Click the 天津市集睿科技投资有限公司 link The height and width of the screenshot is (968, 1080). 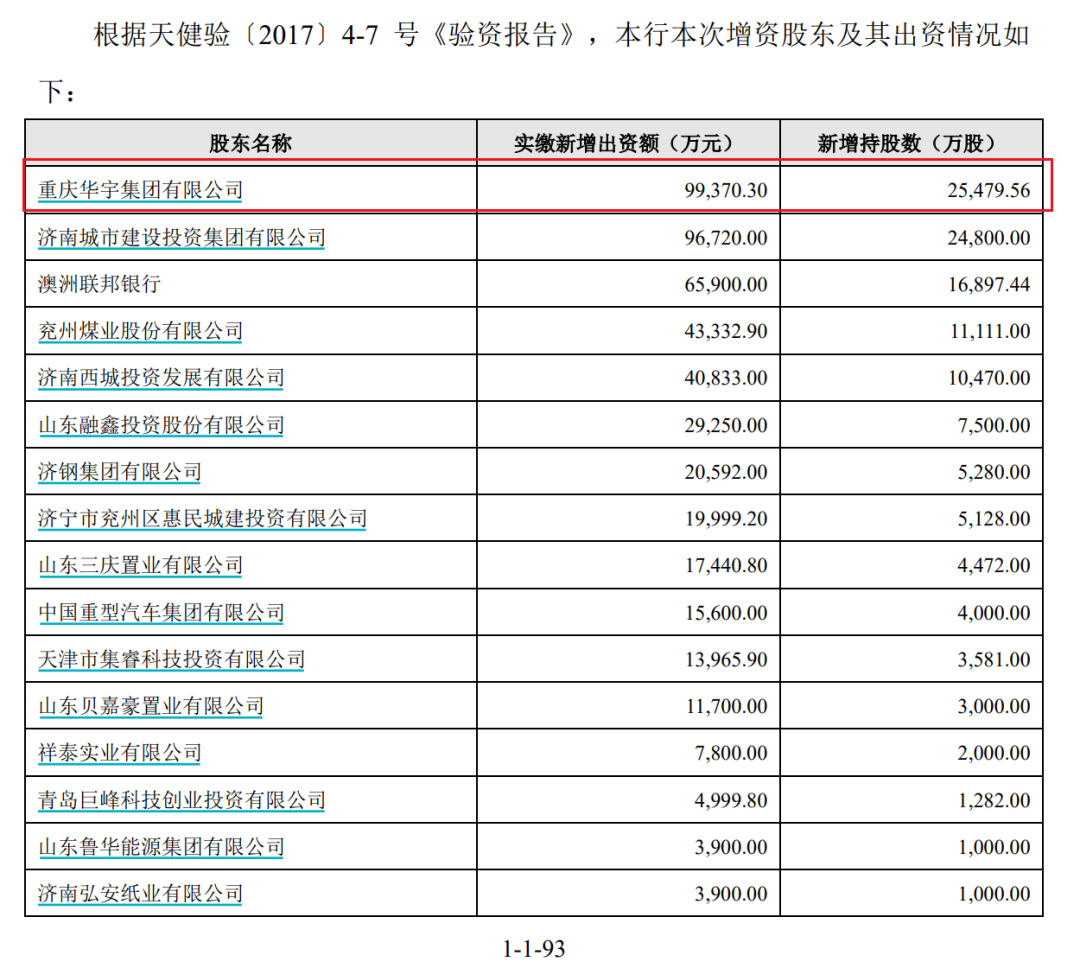pyautogui.click(x=171, y=660)
